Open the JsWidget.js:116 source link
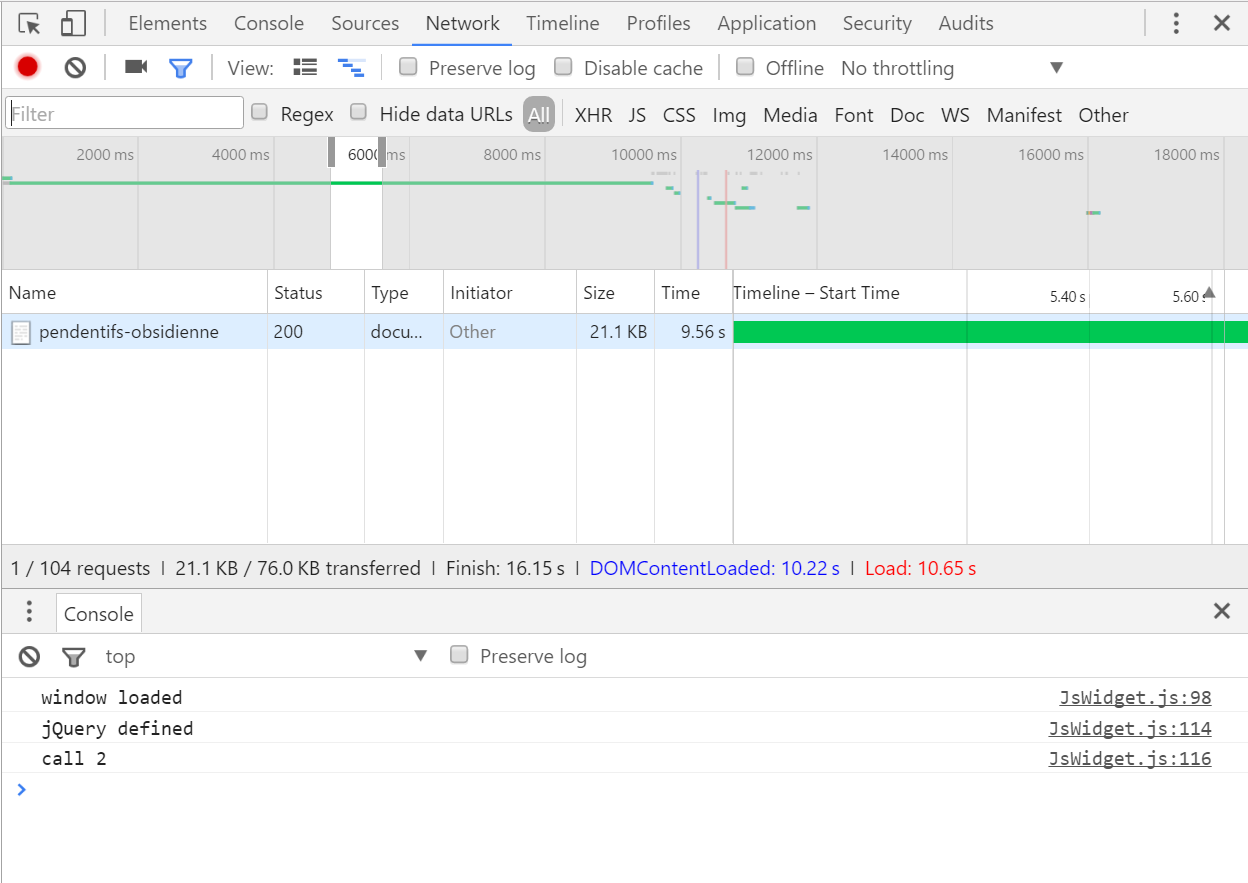 pyautogui.click(x=1130, y=758)
